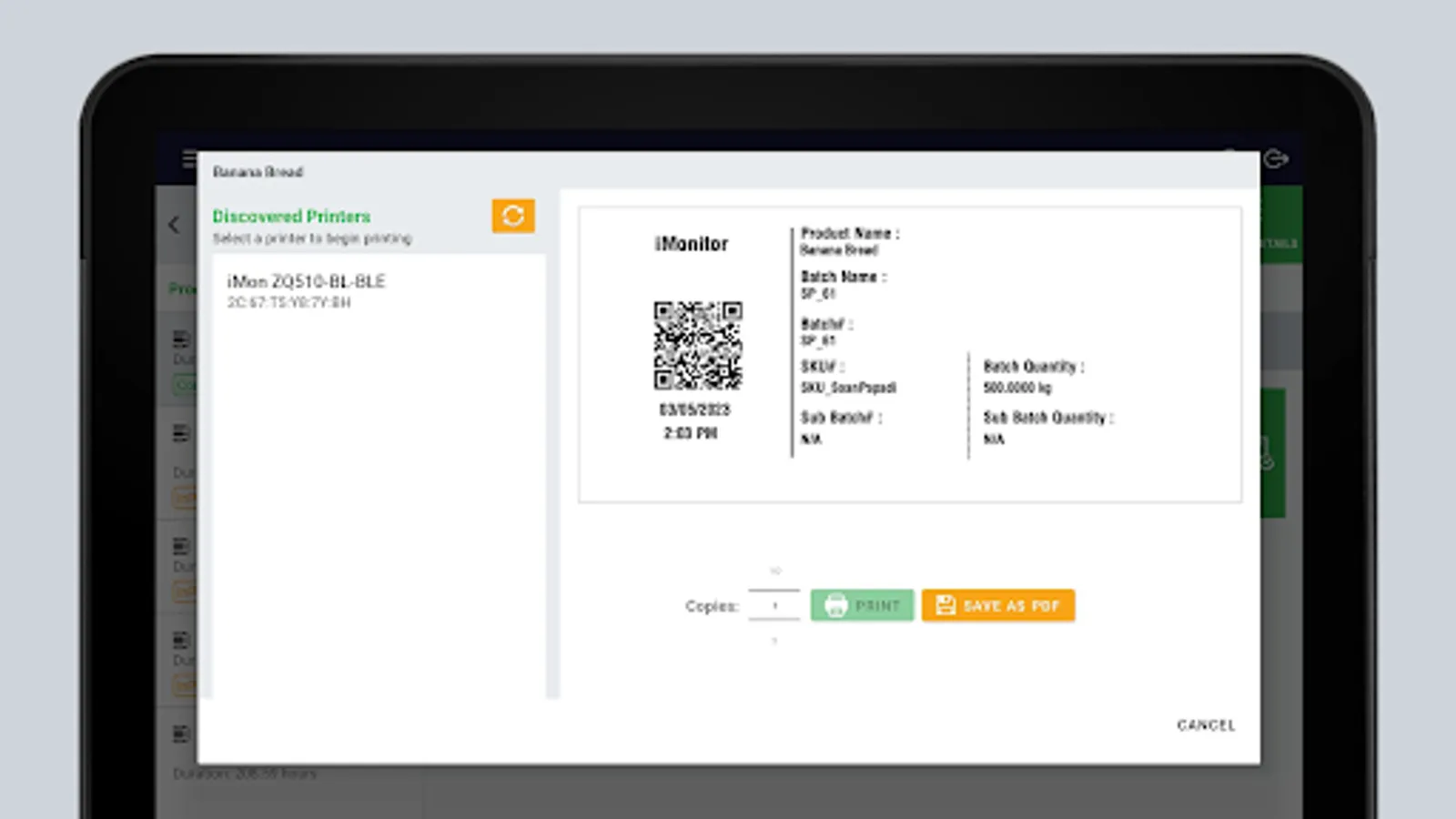
Task: Click the floppy disk icon on SAVE AS PDF
Action: pyautogui.click(x=945, y=605)
